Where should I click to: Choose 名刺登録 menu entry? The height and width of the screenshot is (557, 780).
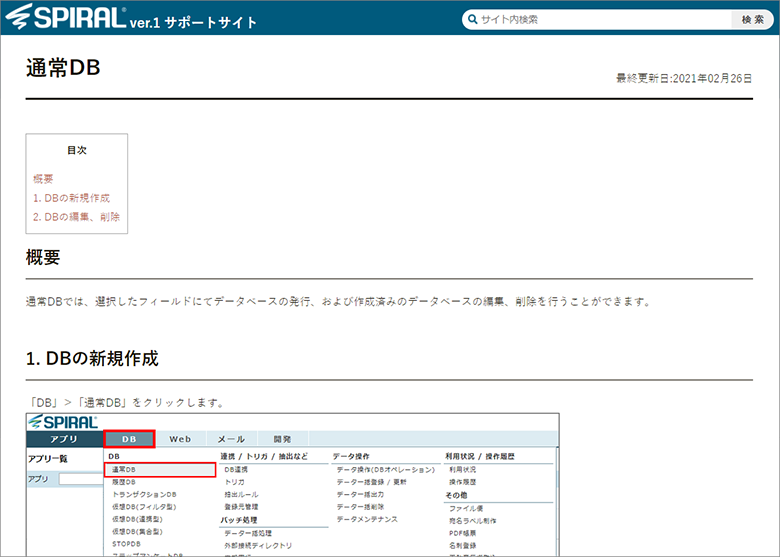463,546
